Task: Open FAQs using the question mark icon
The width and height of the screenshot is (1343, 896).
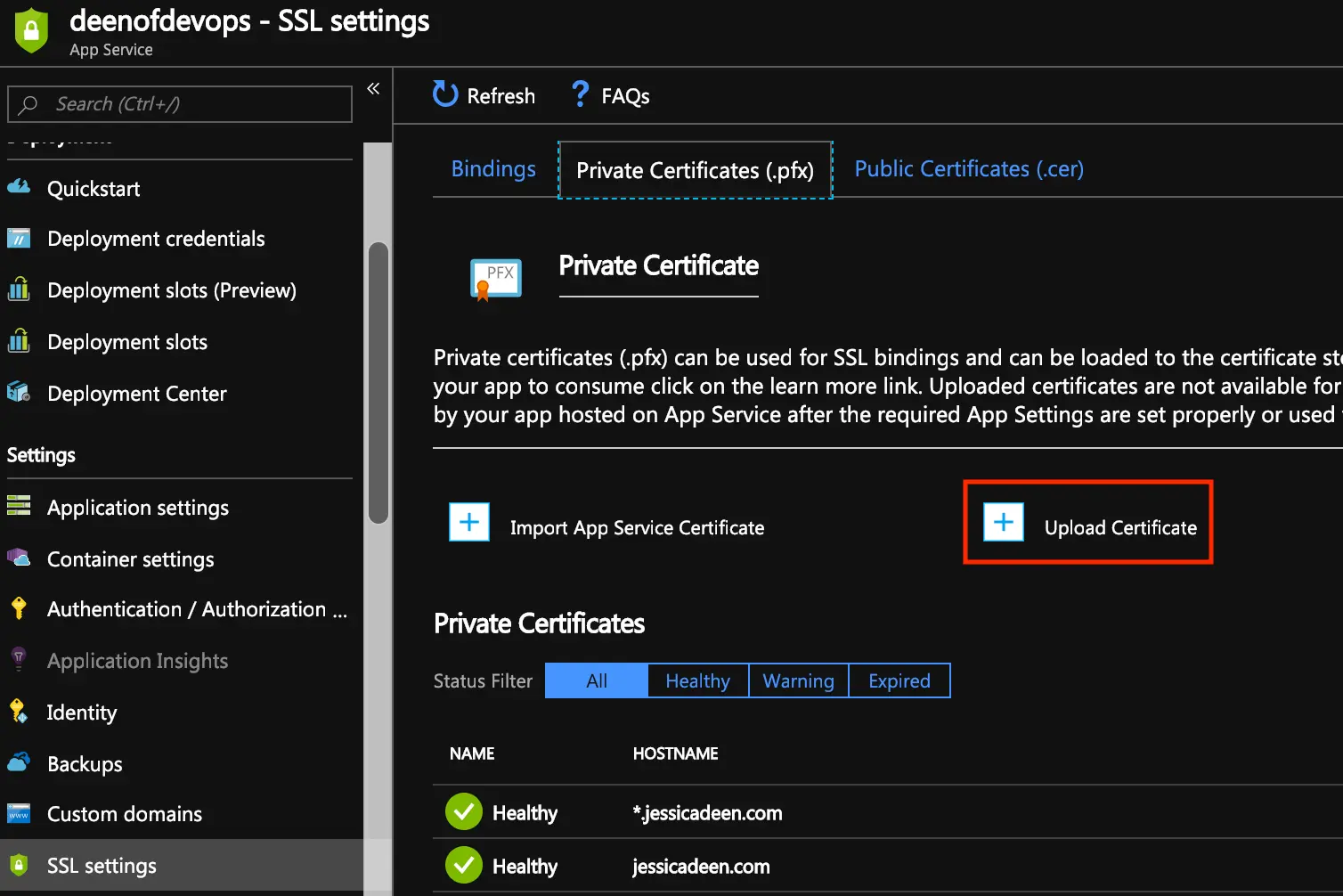Action: pyautogui.click(x=580, y=94)
